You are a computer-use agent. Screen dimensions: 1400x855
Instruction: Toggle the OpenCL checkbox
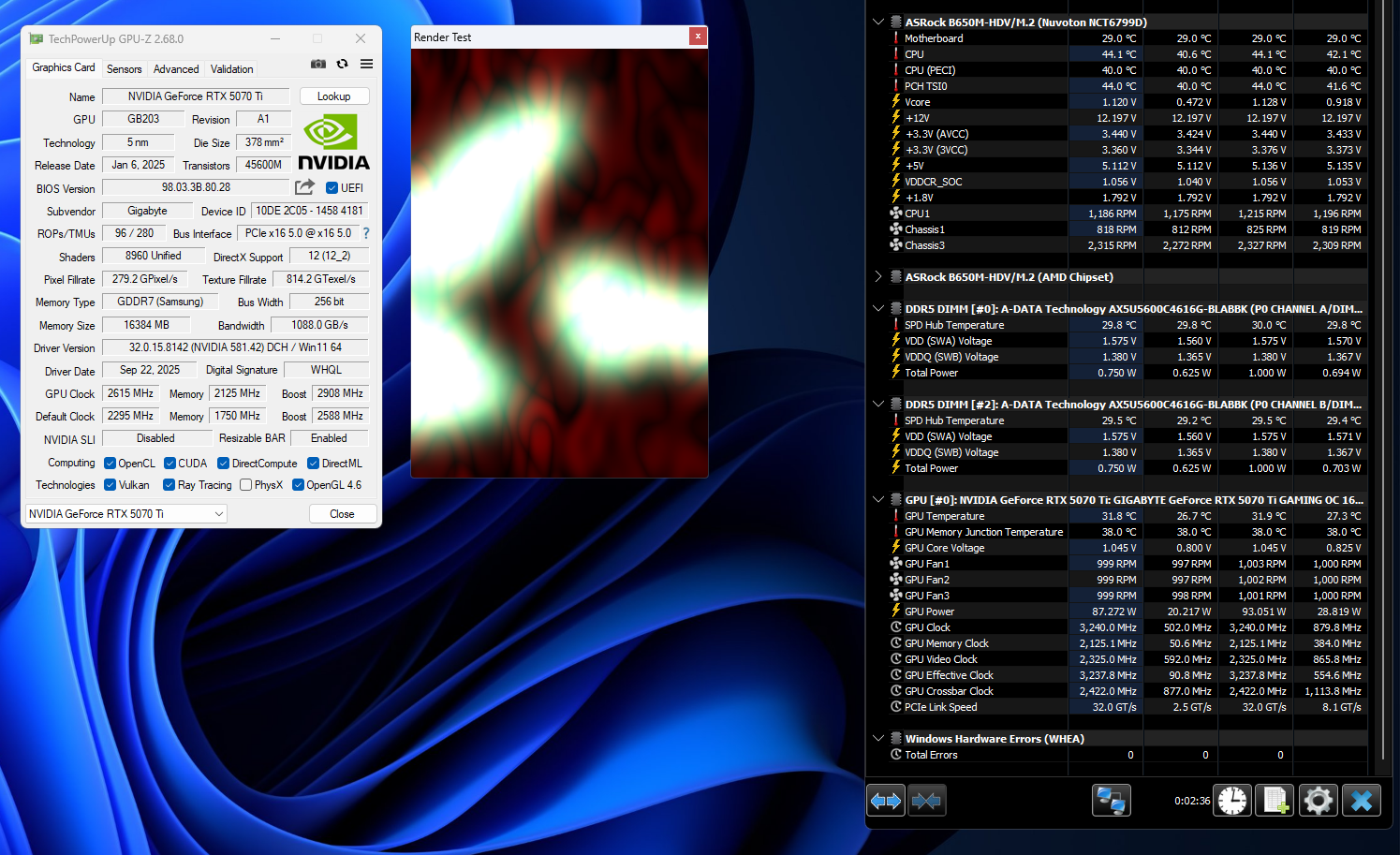click(x=110, y=464)
